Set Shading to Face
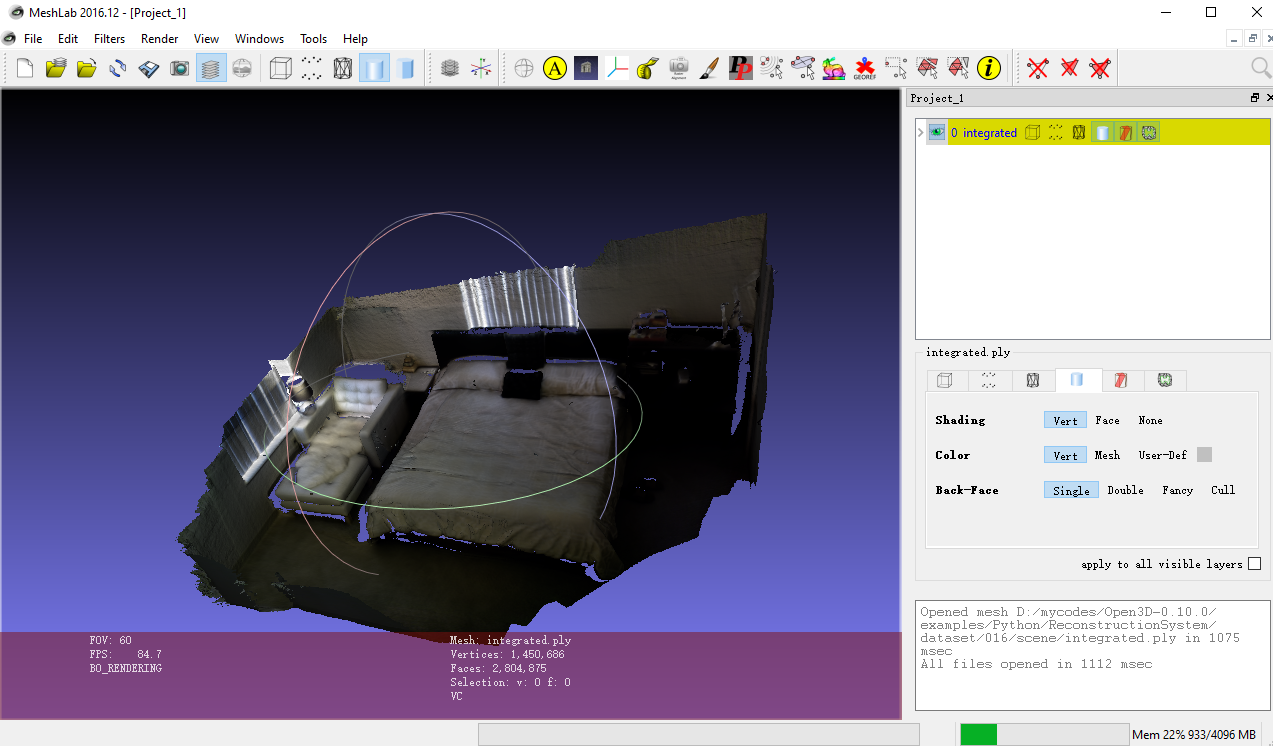The height and width of the screenshot is (746, 1273). pos(1107,419)
